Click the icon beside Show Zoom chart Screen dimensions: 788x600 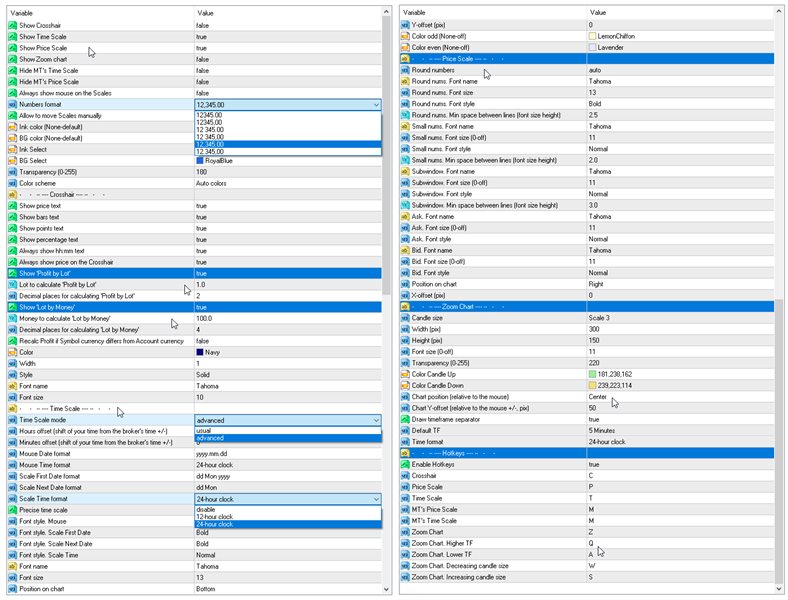click(x=13, y=59)
